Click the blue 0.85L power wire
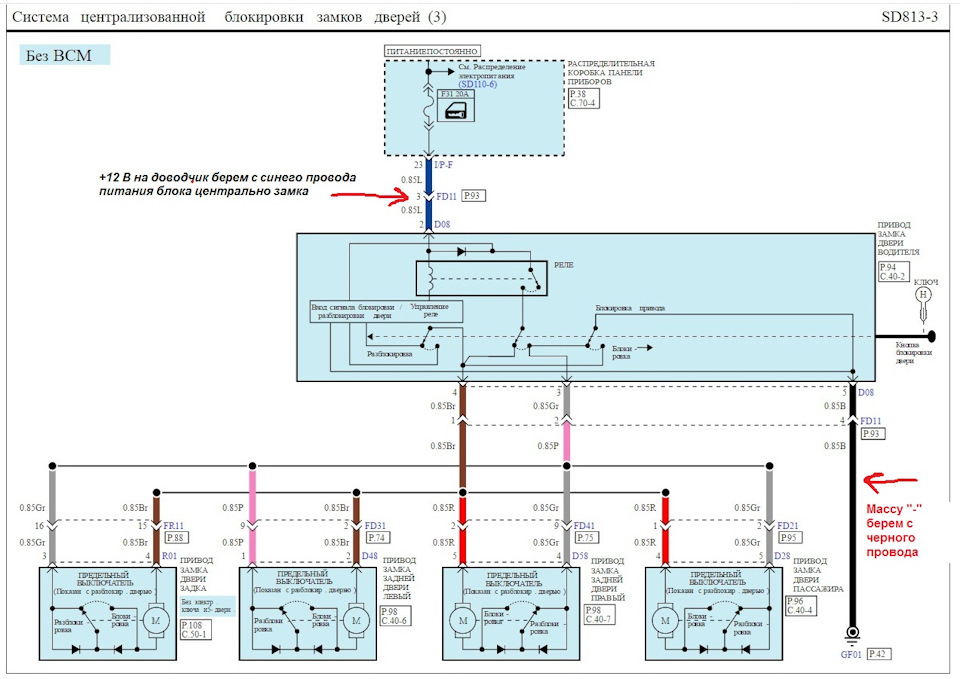Image resolution: width=960 pixels, height=679 pixels. 429,195
